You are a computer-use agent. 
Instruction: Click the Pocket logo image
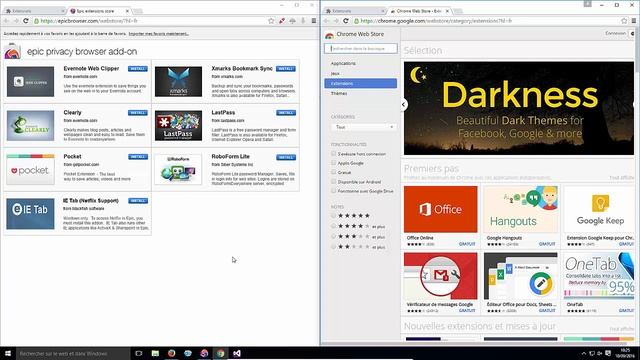point(31,169)
